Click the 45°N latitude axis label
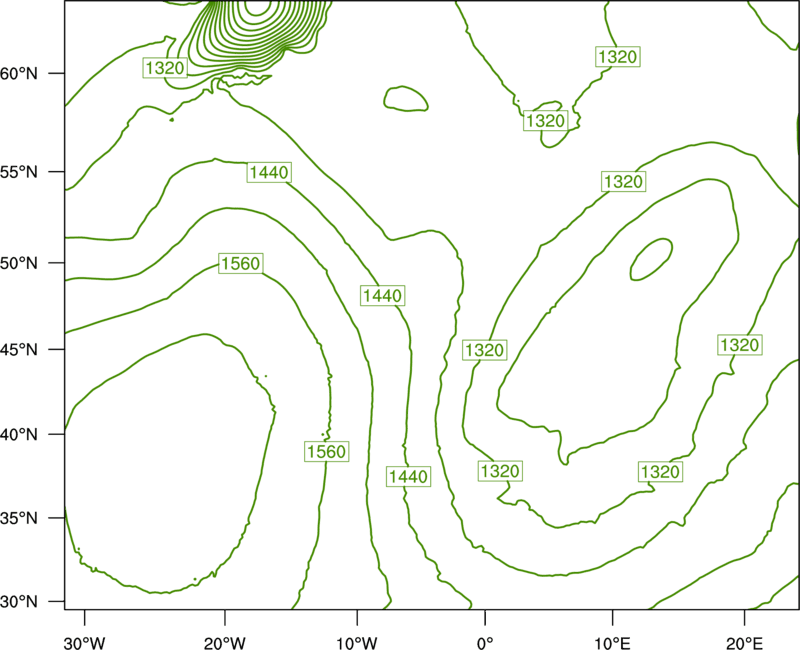This screenshot has height=650, width=800. (19, 349)
